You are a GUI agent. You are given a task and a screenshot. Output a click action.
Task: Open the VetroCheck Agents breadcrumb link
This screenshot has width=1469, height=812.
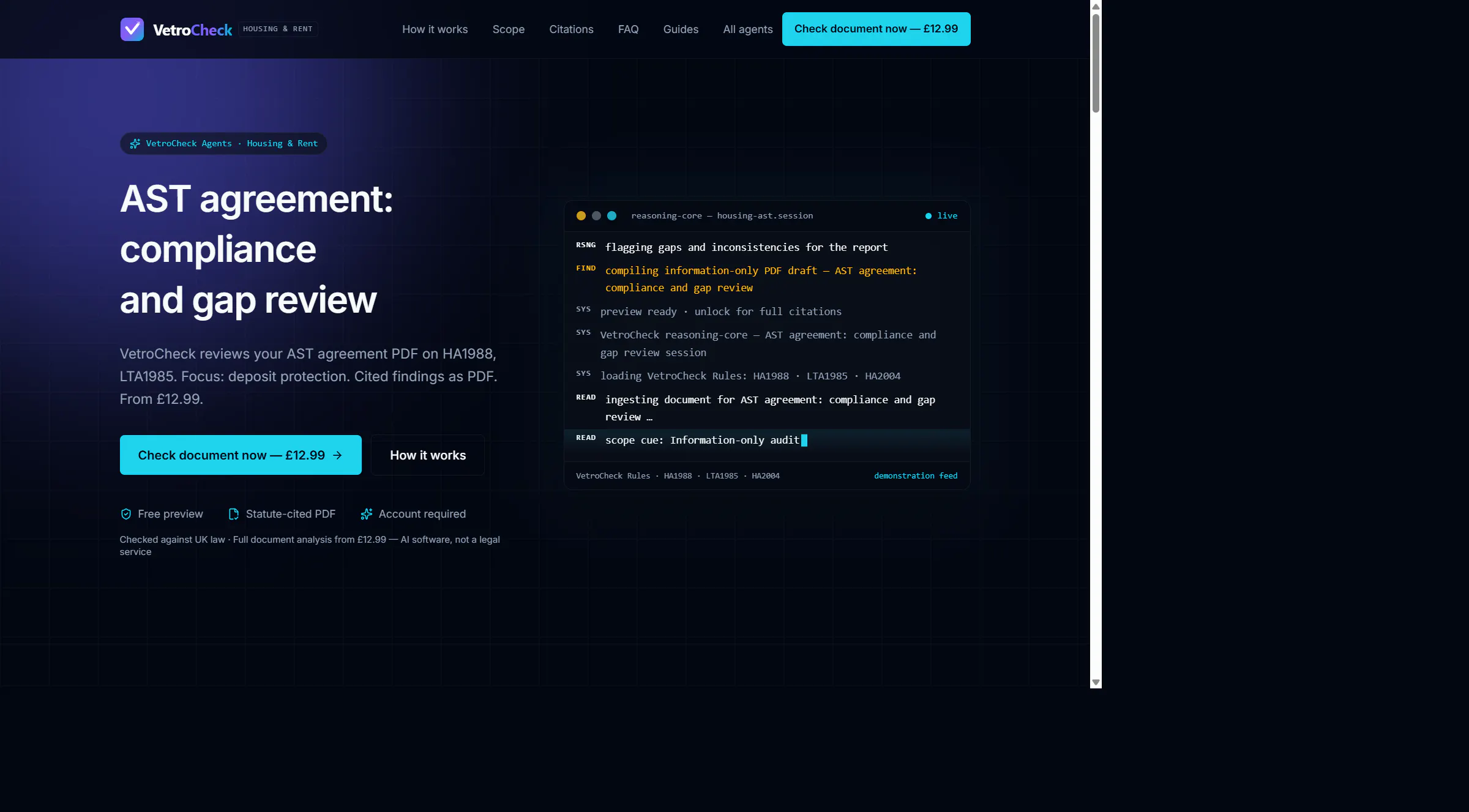(x=189, y=144)
